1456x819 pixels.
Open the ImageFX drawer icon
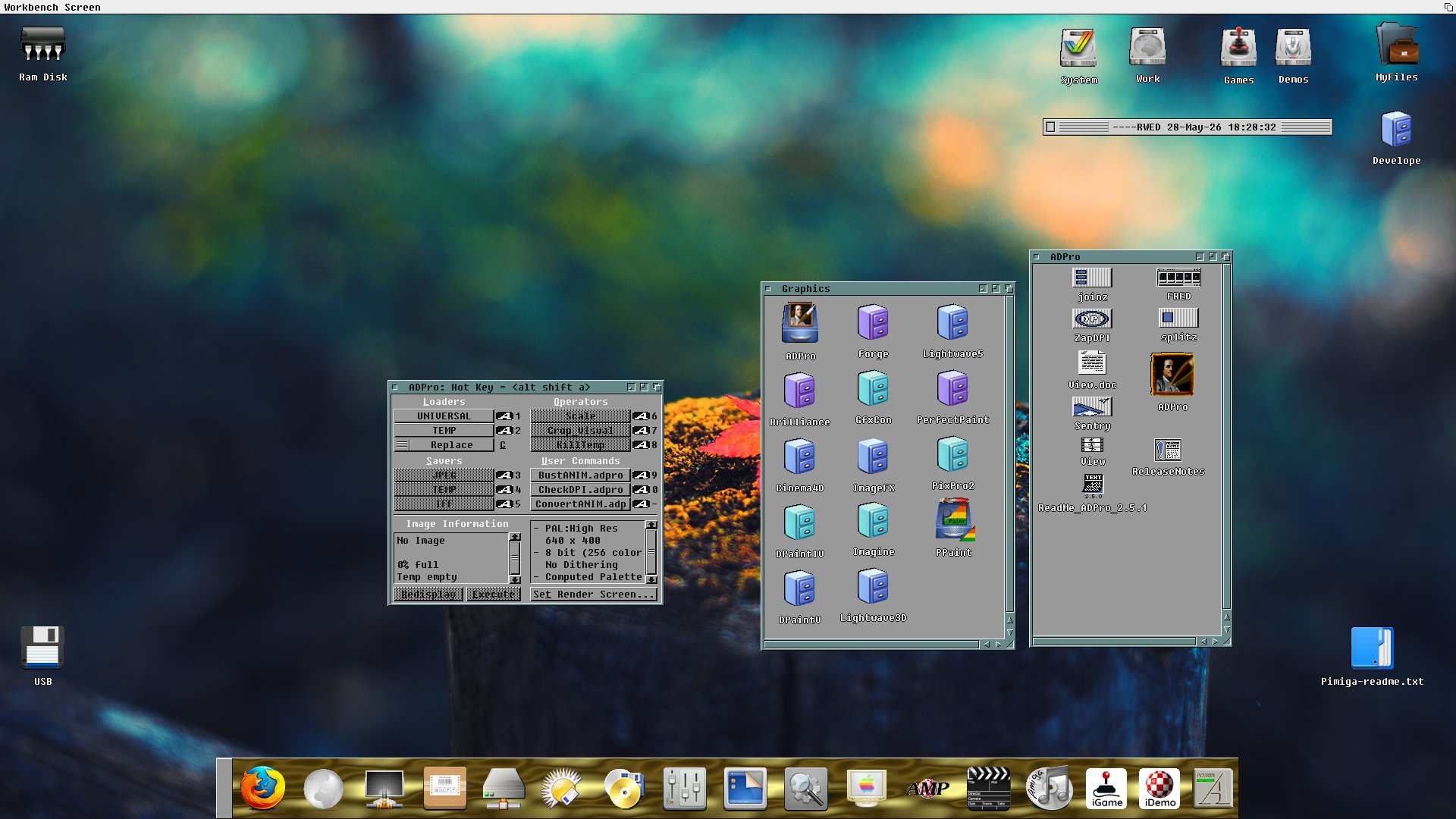pyautogui.click(x=873, y=457)
